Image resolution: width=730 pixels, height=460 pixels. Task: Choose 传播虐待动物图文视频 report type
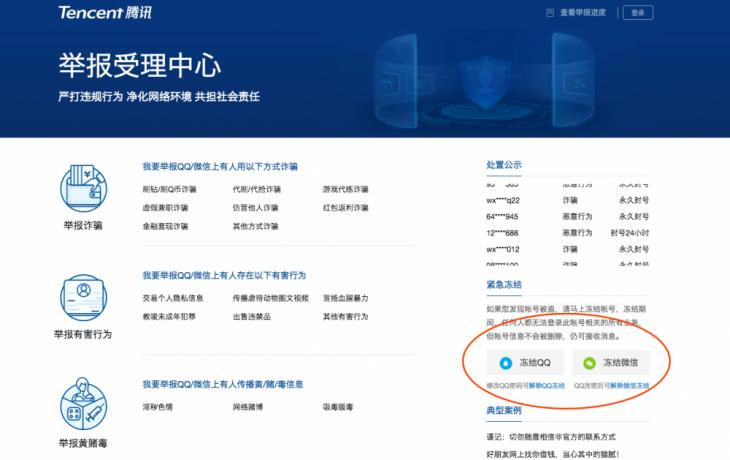point(270,298)
